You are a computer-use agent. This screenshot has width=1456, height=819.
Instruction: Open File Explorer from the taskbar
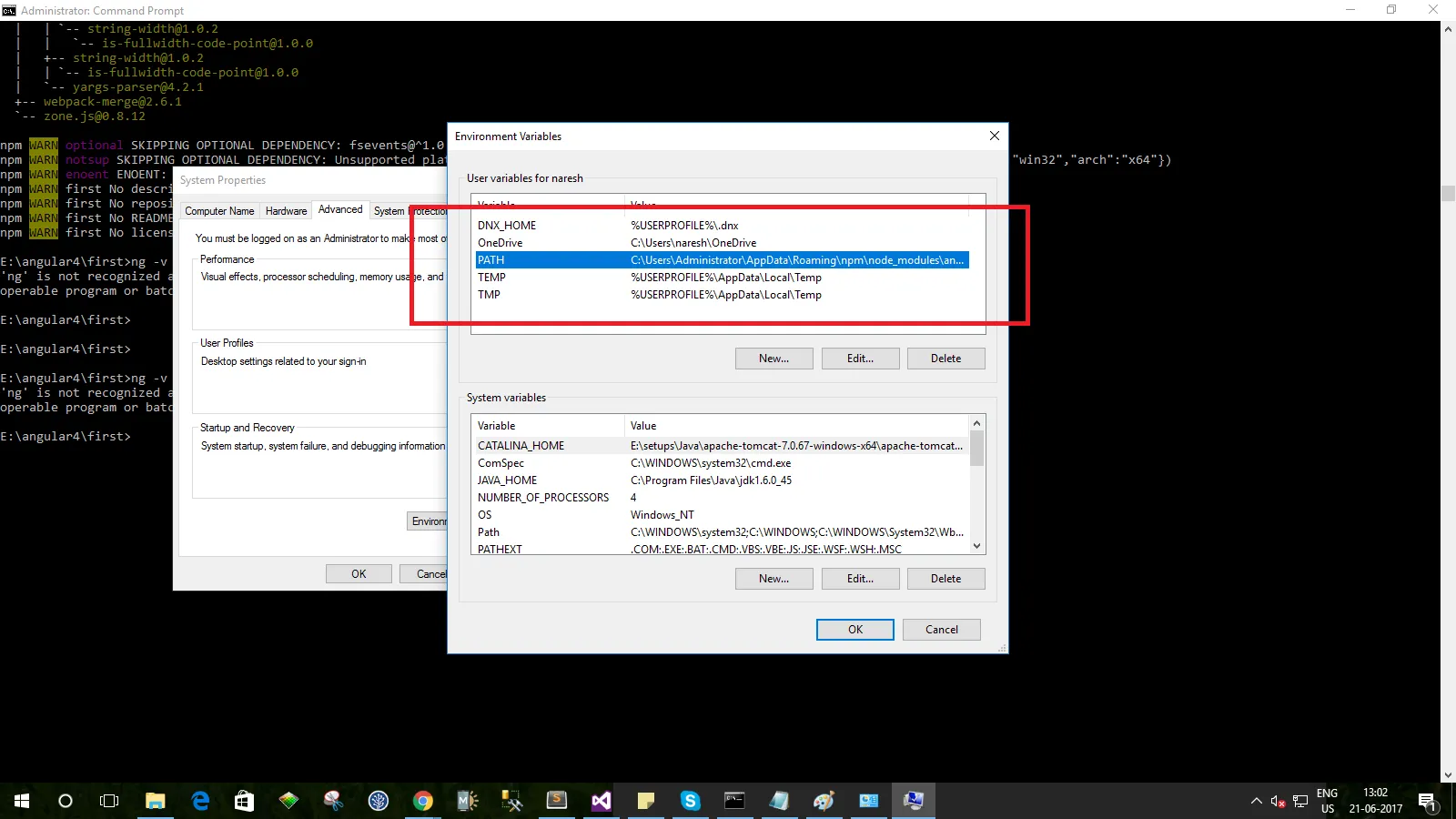pos(156,801)
